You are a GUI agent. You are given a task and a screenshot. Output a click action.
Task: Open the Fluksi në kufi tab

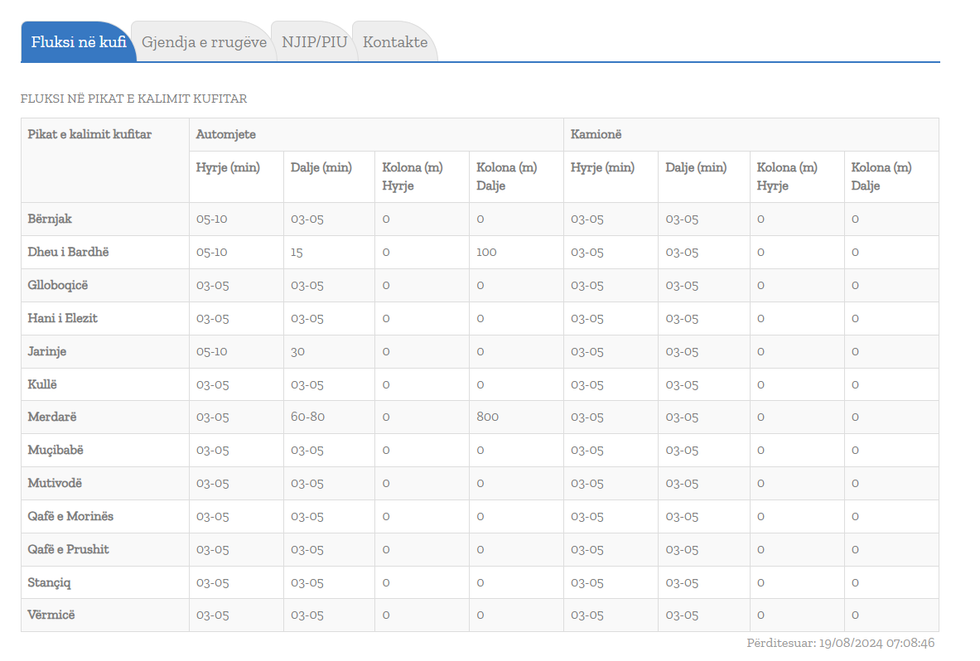coord(78,42)
